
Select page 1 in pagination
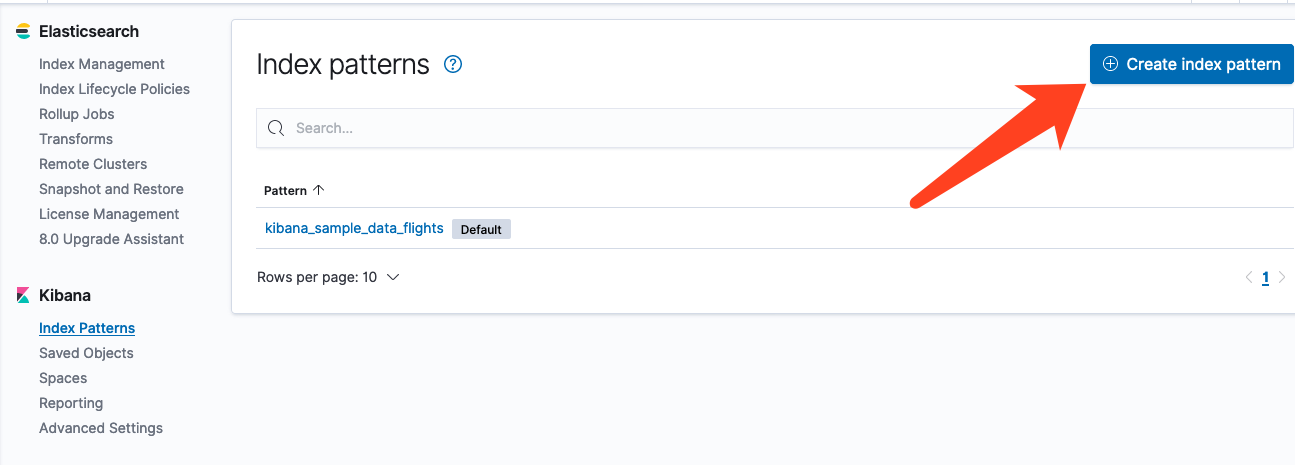click(1265, 278)
